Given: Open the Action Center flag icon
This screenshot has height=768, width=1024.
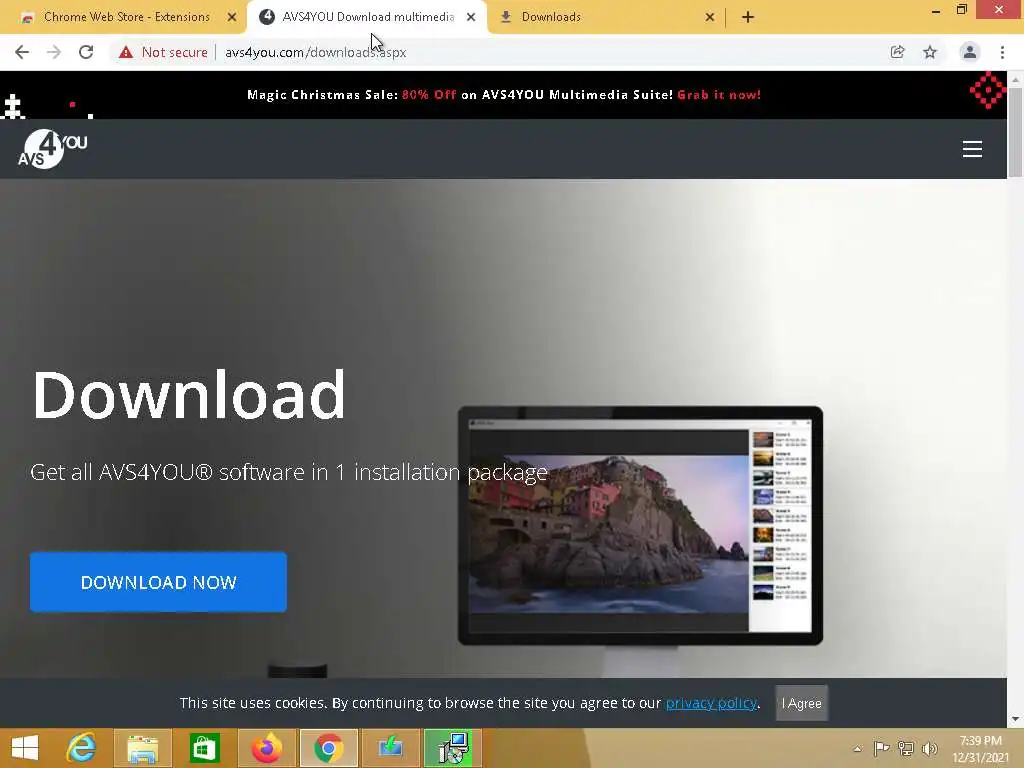Looking at the screenshot, I should [881, 748].
